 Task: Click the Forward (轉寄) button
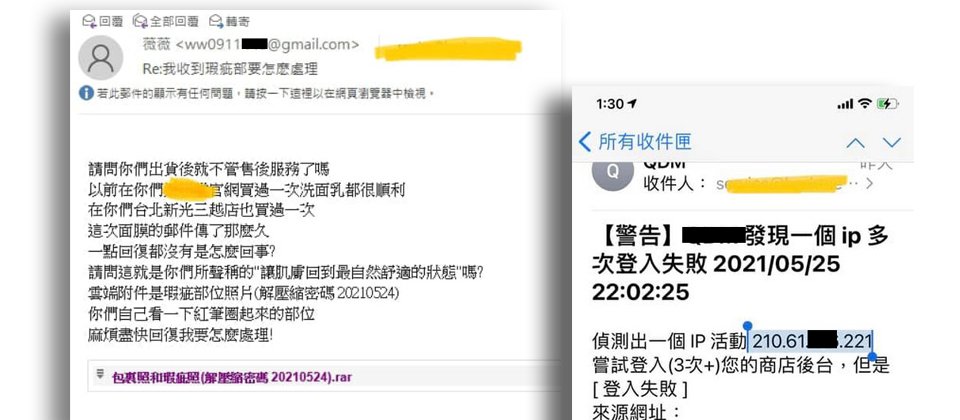230,21
